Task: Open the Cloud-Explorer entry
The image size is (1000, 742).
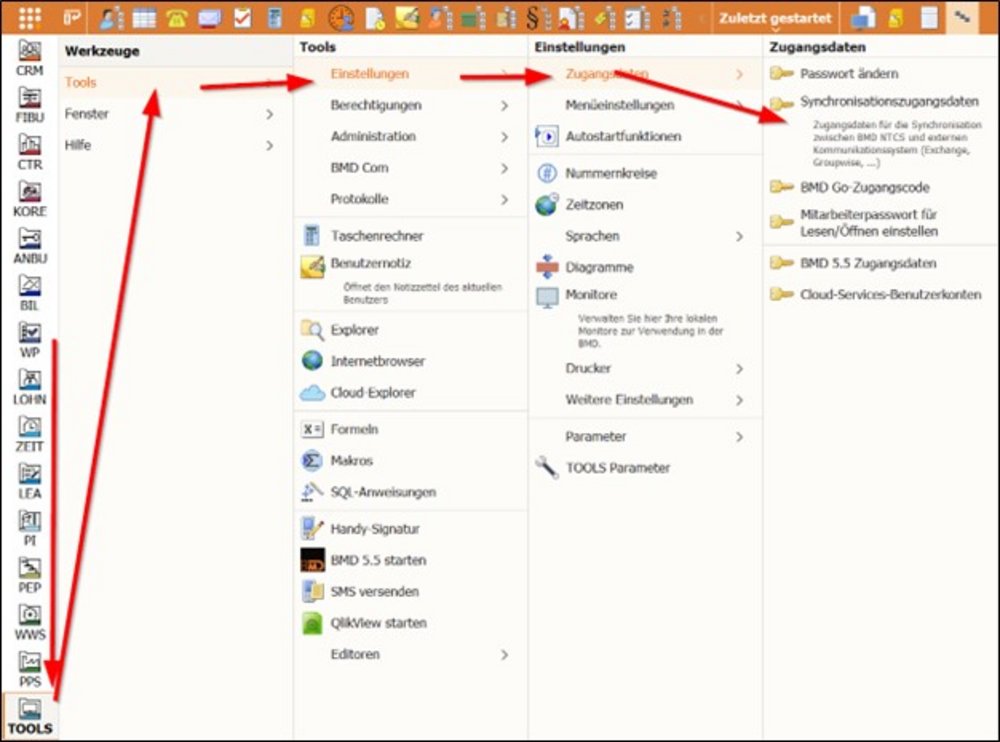Action: point(372,393)
